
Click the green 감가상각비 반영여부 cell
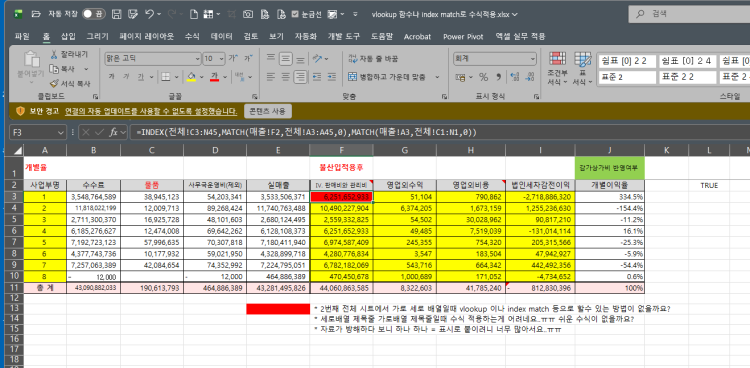610,167
